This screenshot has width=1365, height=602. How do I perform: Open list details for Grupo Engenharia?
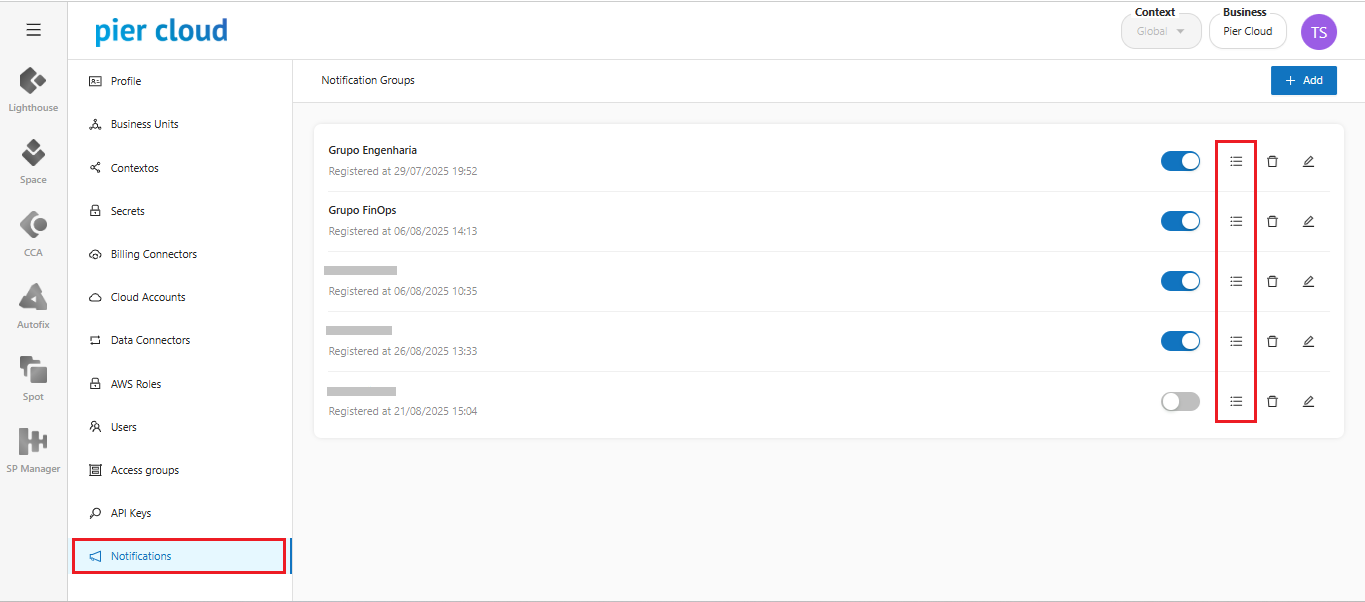1236,161
